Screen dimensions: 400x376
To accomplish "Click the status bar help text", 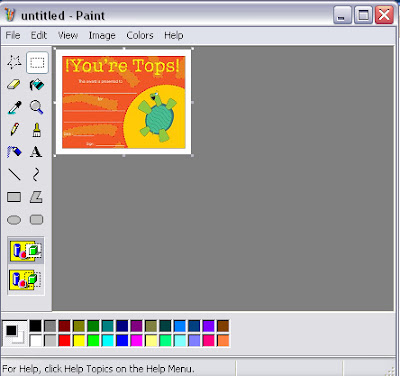I will click(x=98, y=369).
